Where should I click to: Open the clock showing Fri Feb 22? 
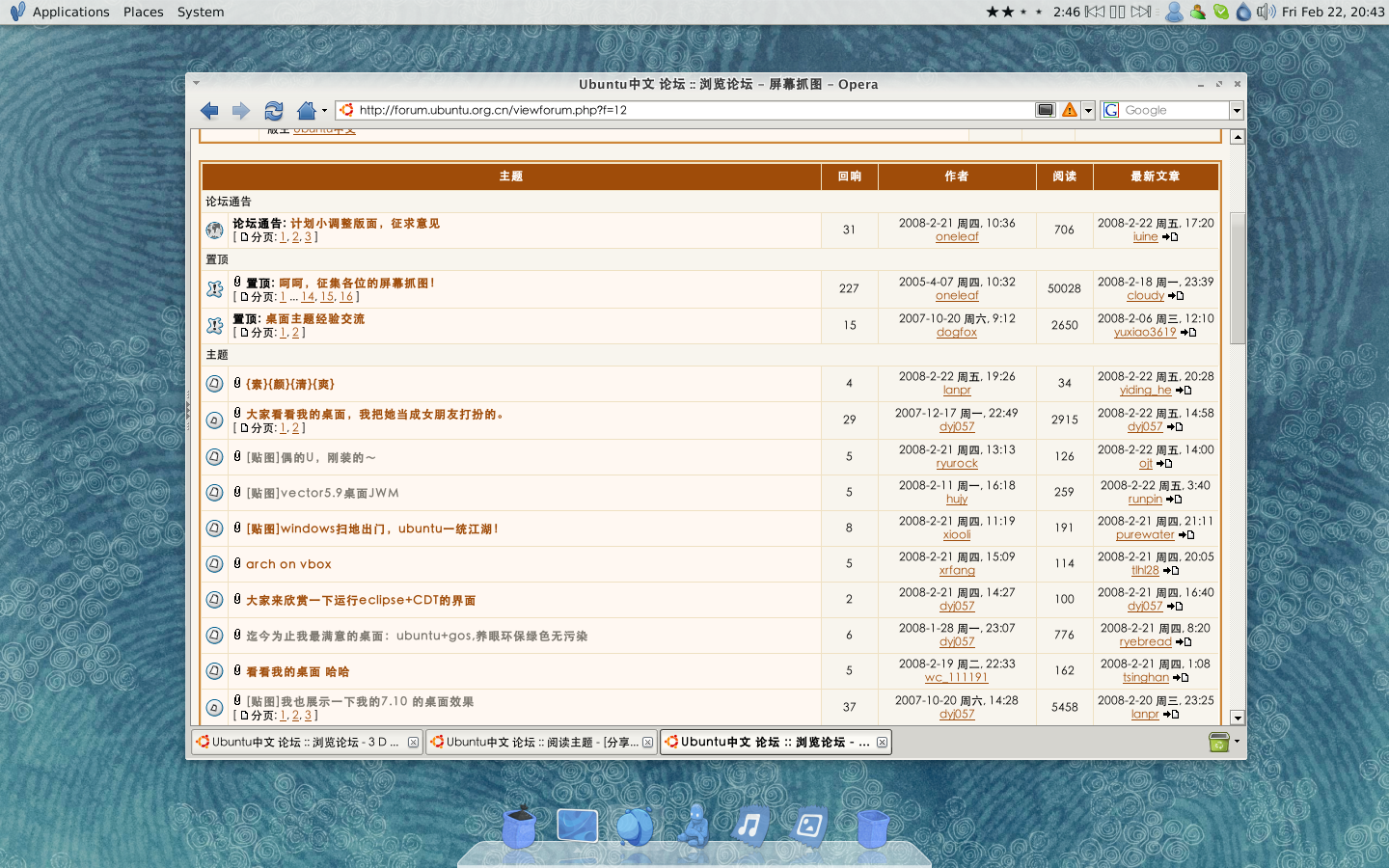(x=1333, y=12)
